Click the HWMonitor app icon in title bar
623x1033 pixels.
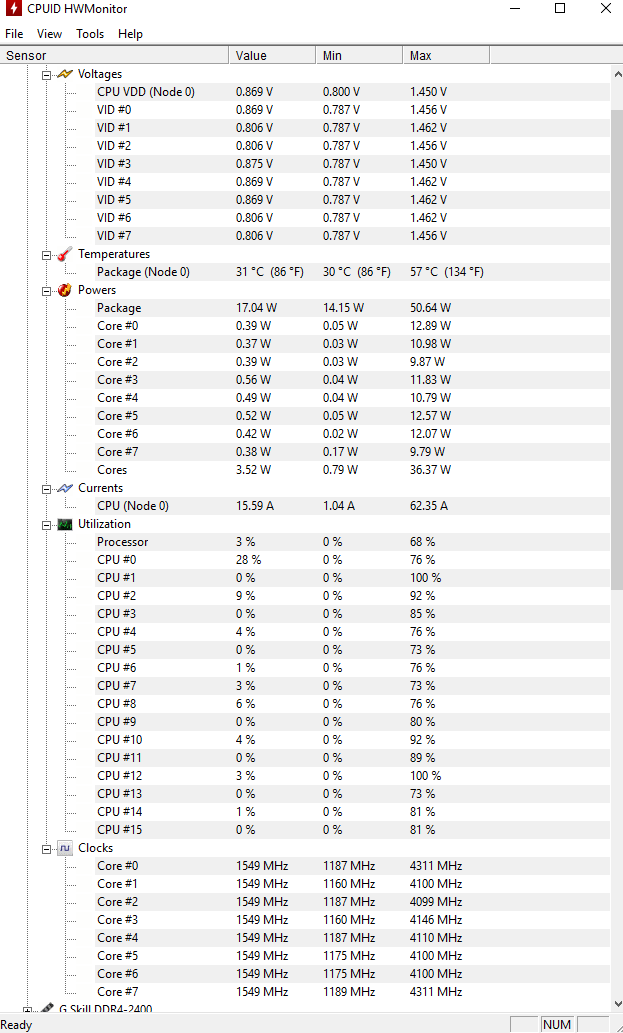click(x=13, y=9)
